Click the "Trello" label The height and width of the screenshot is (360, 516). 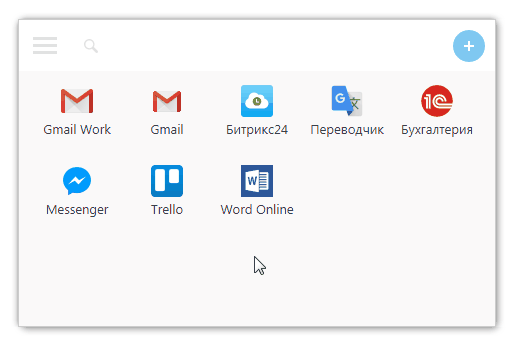click(x=167, y=210)
